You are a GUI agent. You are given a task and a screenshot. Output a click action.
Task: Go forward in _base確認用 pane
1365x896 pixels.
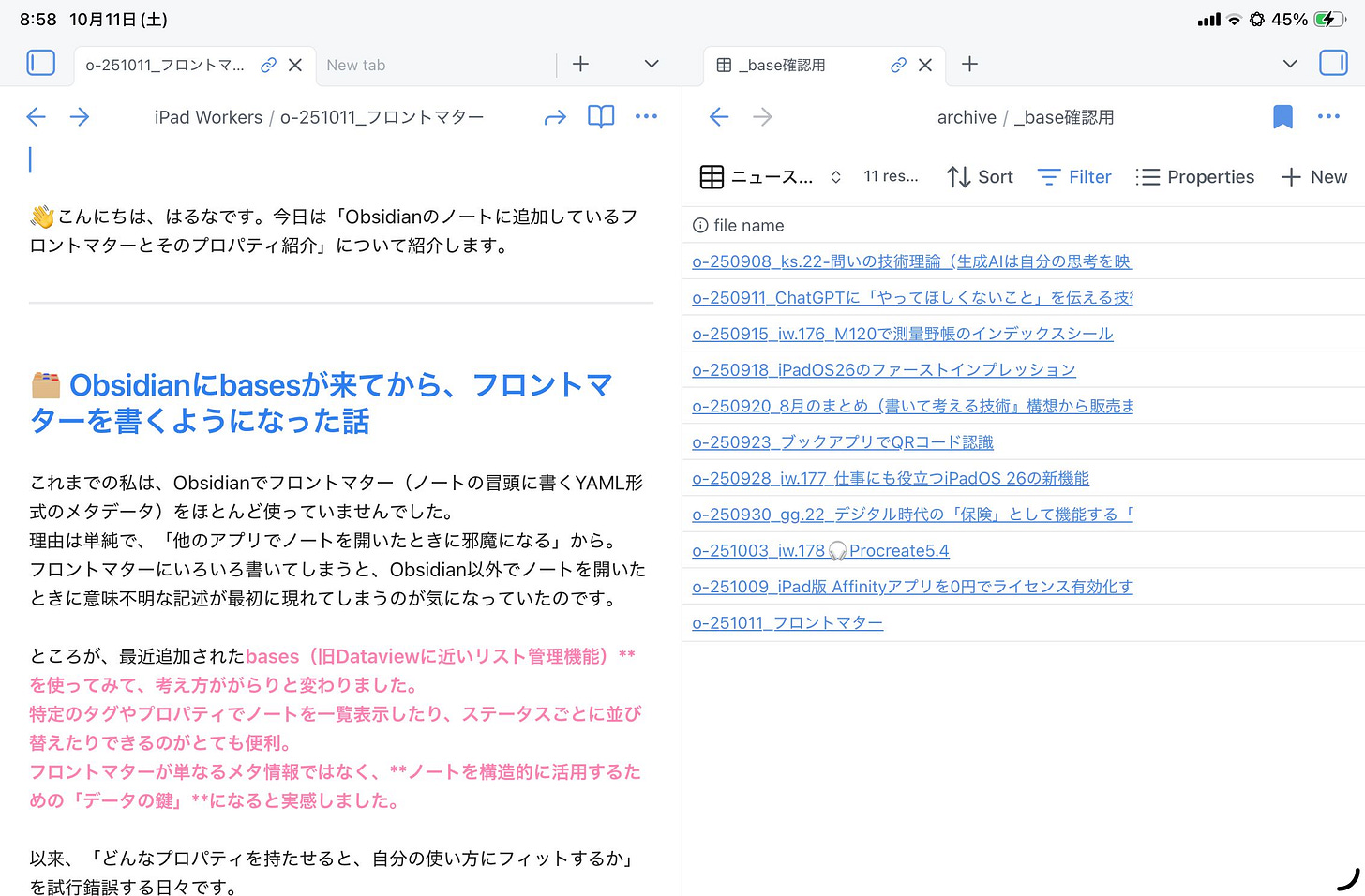click(763, 117)
